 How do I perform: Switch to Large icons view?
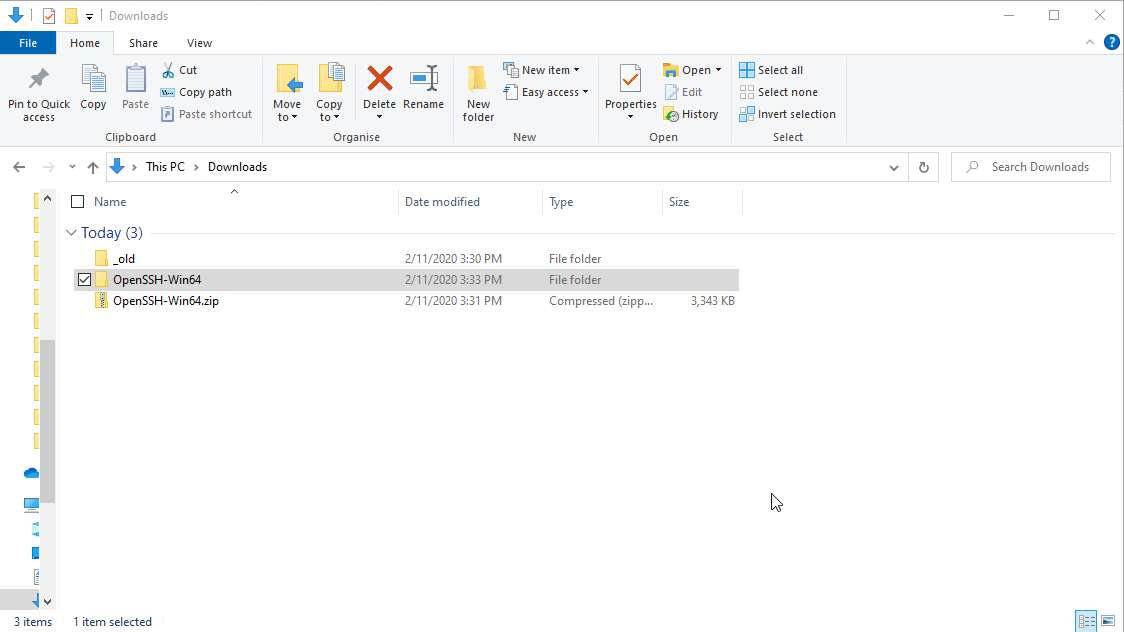coord(1108,621)
